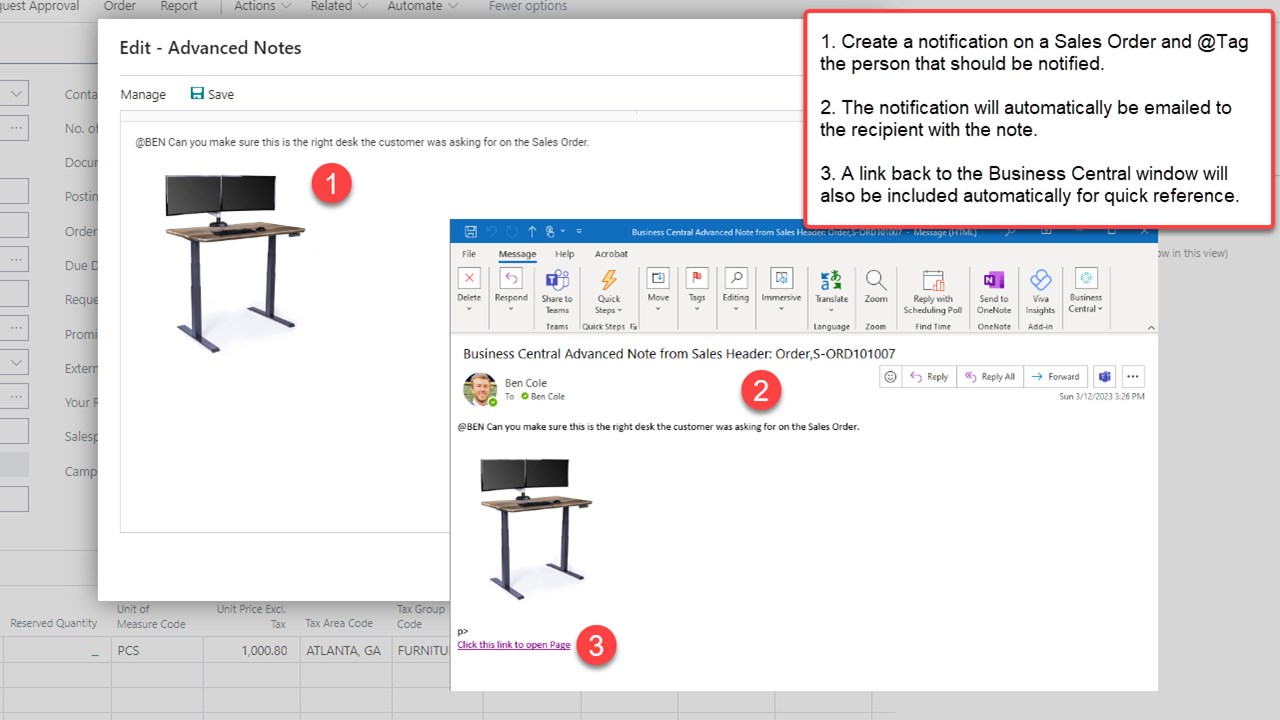Click the 'Click this link to open Page' link
This screenshot has height=720, width=1280.
point(514,645)
